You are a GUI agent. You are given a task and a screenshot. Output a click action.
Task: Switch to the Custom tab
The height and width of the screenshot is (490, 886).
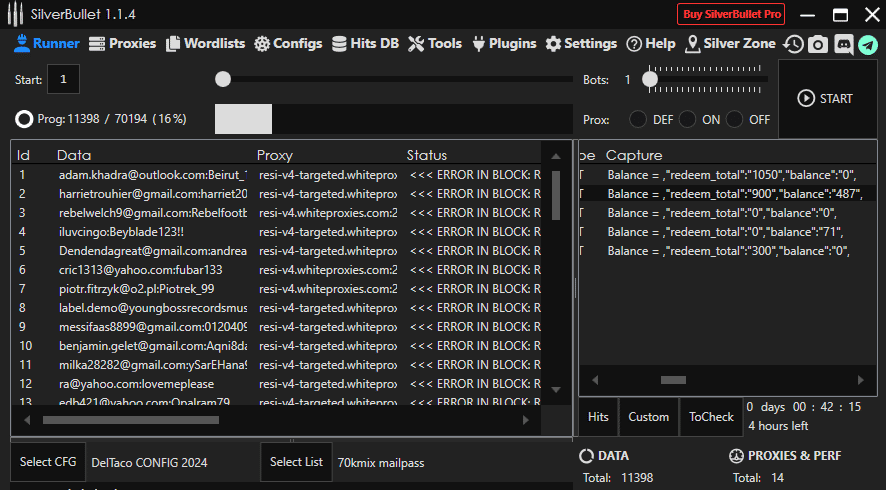(648, 417)
